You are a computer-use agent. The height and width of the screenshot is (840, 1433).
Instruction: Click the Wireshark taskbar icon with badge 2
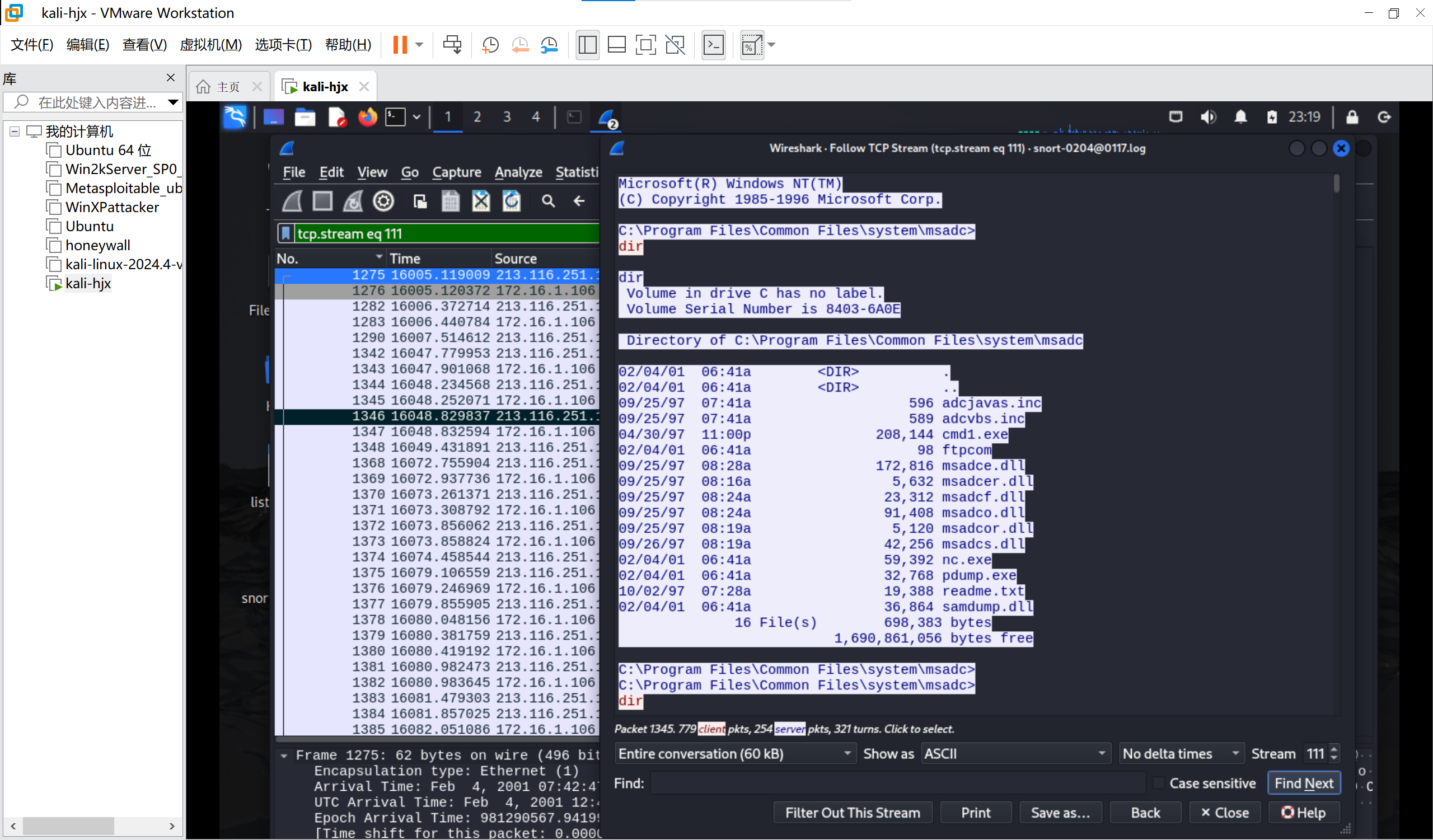607,118
